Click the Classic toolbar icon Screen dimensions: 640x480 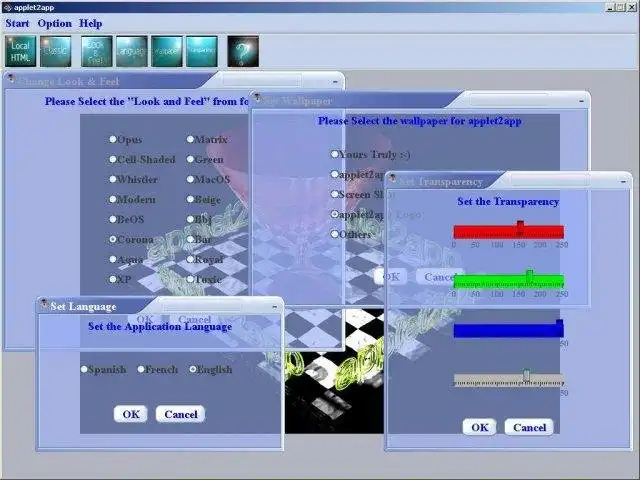(x=56, y=51)
